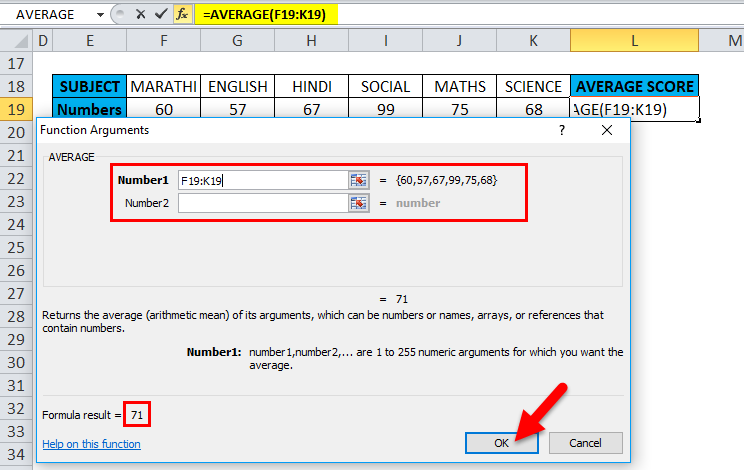Viewport: 744px width, 470px height.
Task: Select column J header
Action: pos(459,41)
